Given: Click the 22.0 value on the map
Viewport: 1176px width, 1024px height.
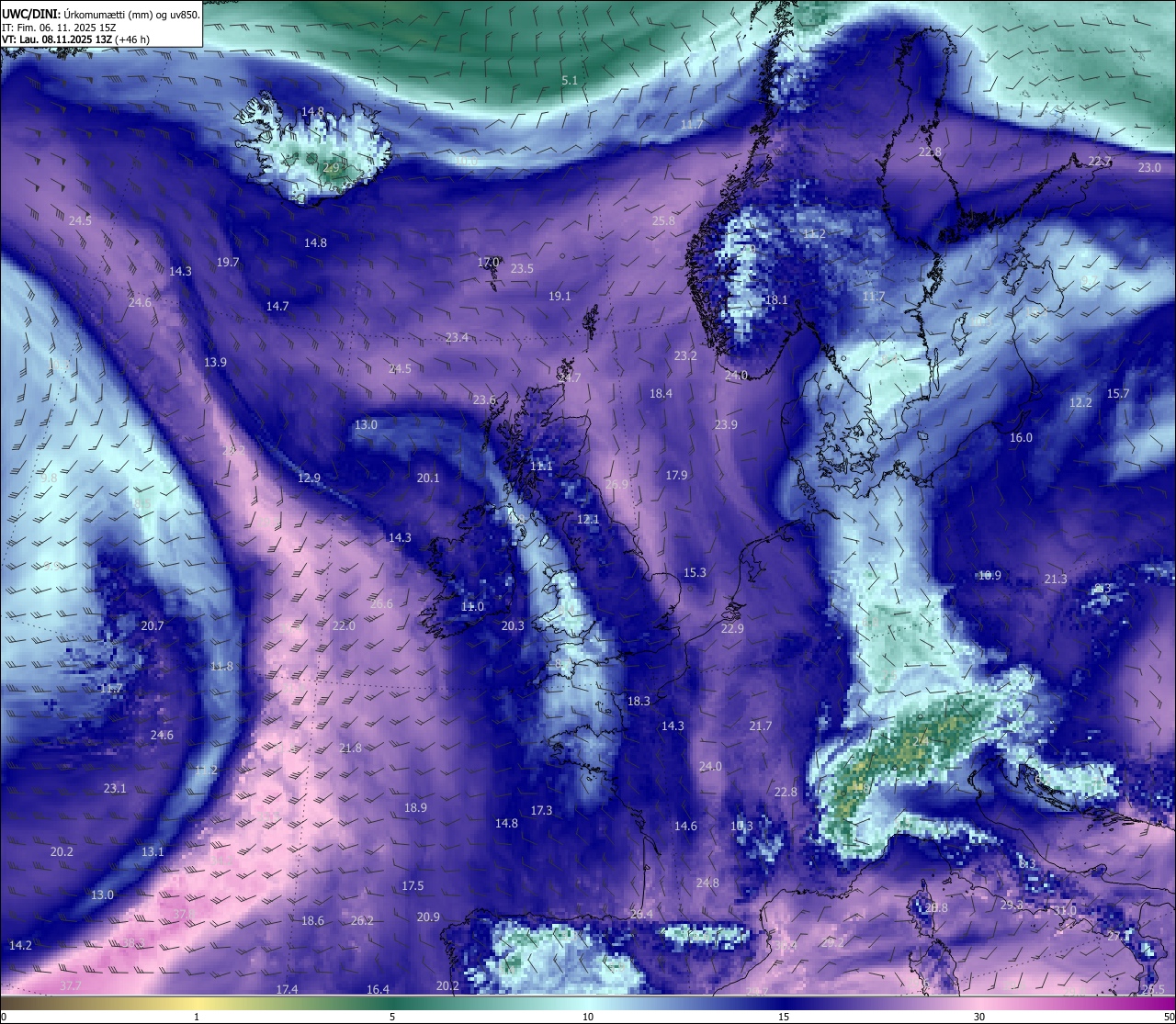Looking at the screenshot, I should click(x=344, y=625).
